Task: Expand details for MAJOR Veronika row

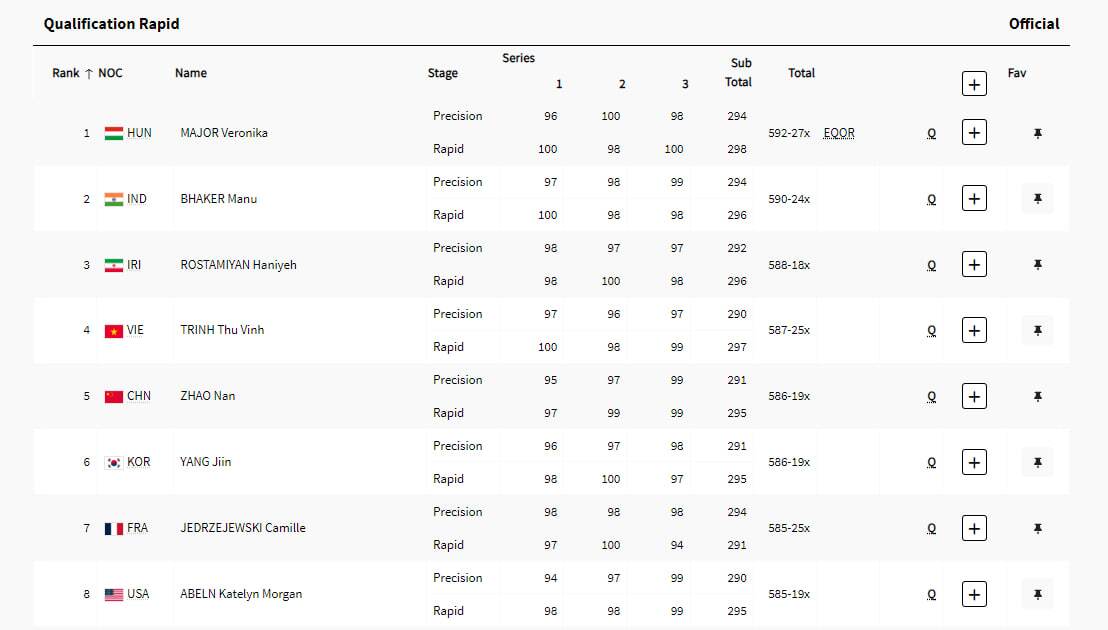Action: (974, 132)
